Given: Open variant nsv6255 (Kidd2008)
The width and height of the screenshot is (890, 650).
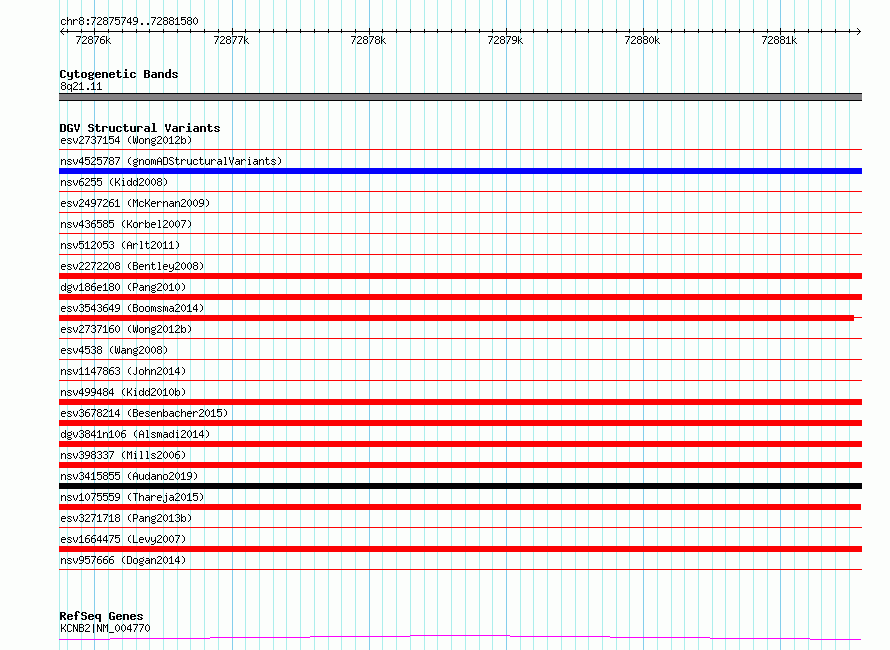Looking at the screenshot, I should pyautogui.click(x=114, y=182).
